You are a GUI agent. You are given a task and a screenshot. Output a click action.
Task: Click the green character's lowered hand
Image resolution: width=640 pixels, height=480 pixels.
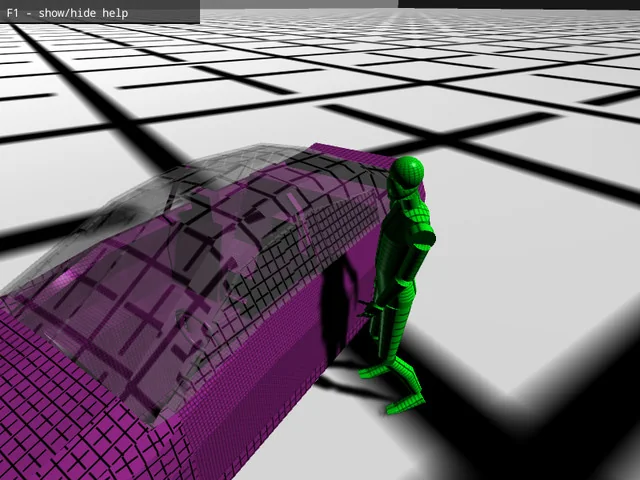tap(372, 312)
